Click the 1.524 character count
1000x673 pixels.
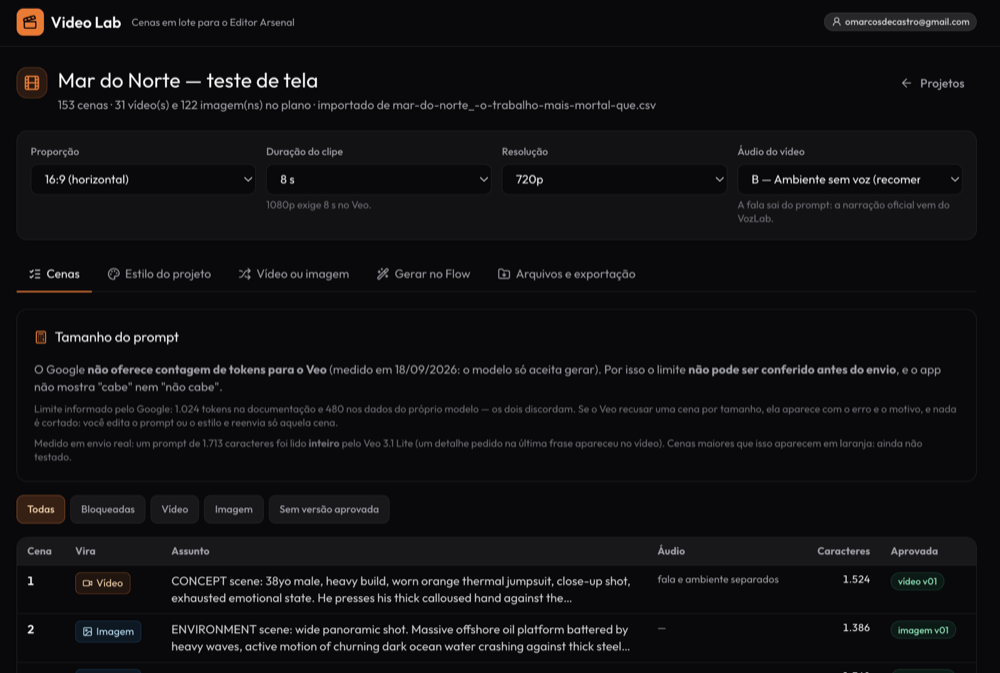[x=856, y=580]
